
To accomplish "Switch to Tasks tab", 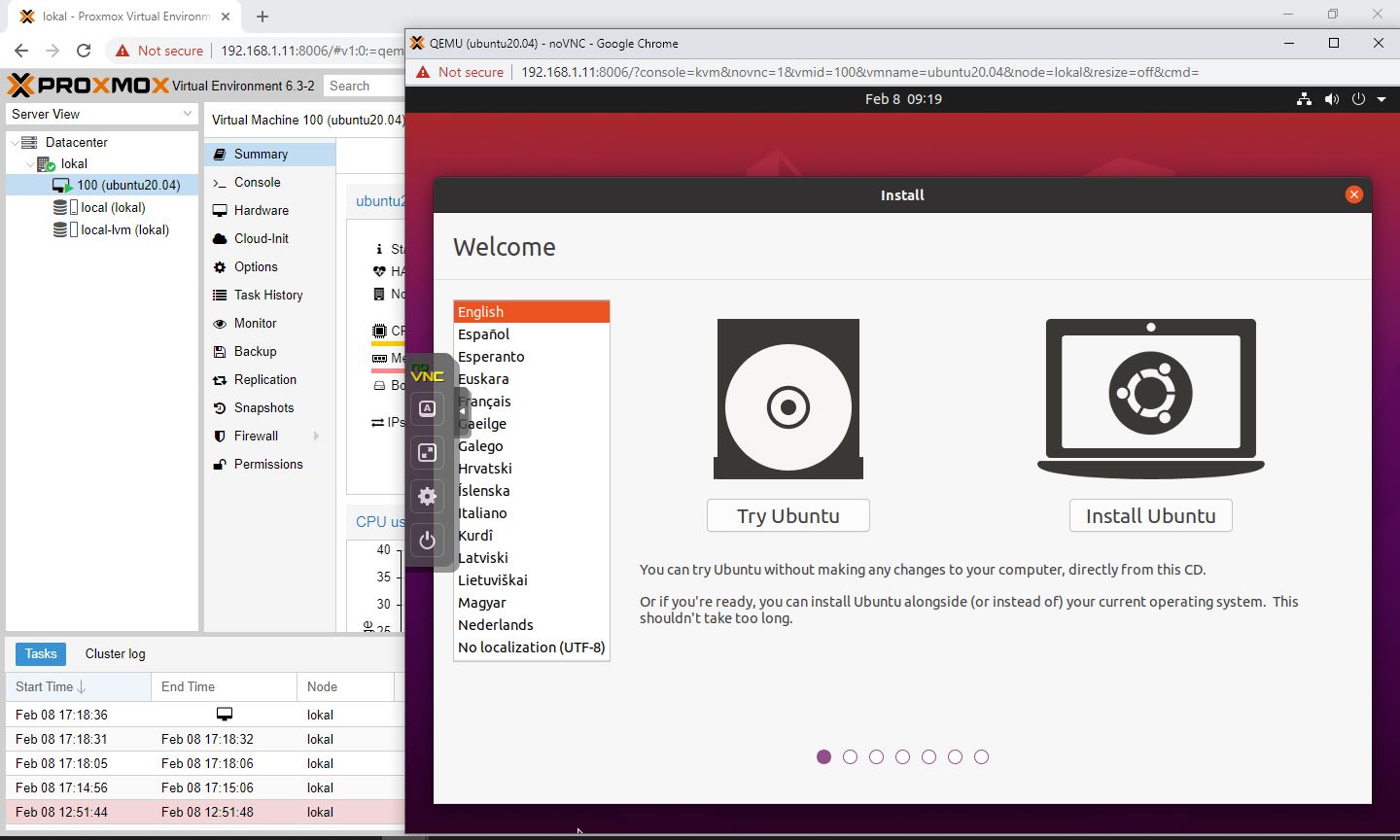I will 41,654.
